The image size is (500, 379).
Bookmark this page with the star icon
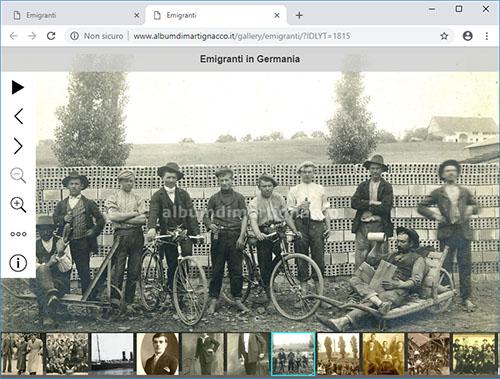coord(444,36)
